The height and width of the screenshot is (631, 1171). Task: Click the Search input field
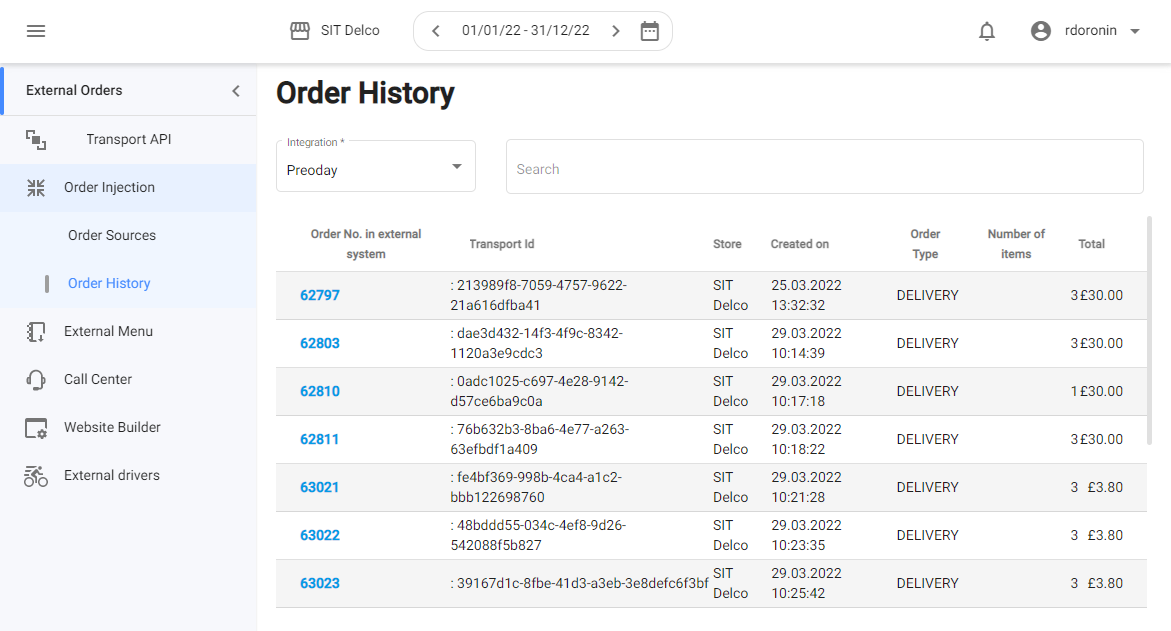coord(824,167)
